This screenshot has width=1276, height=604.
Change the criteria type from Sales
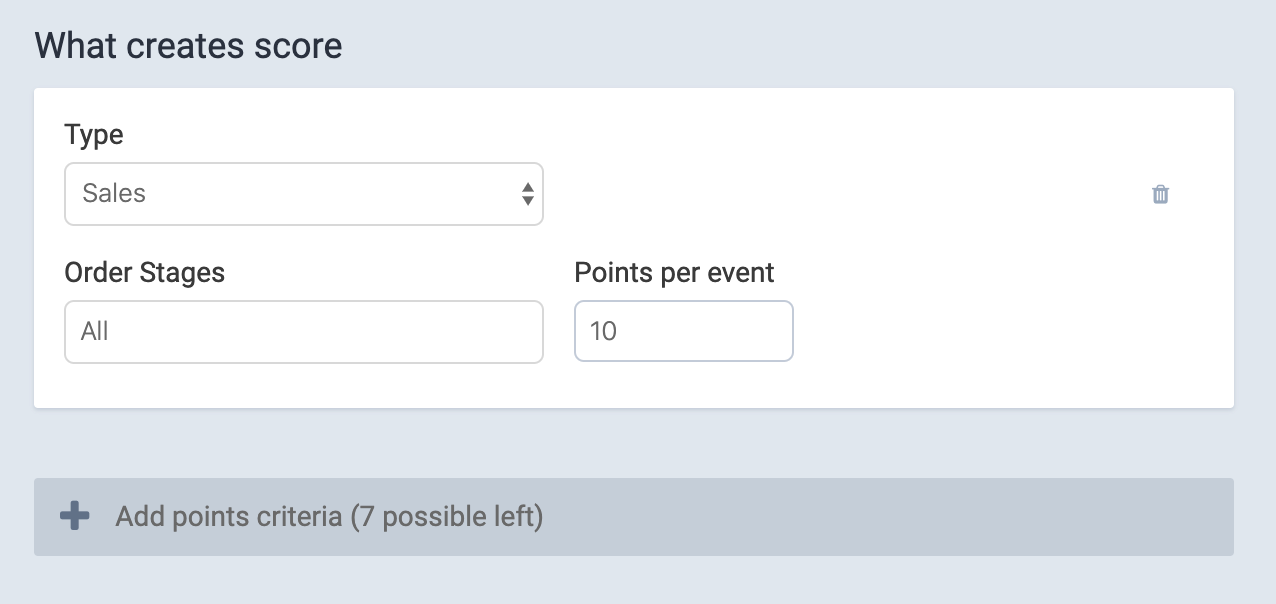(x=304, y=194)
